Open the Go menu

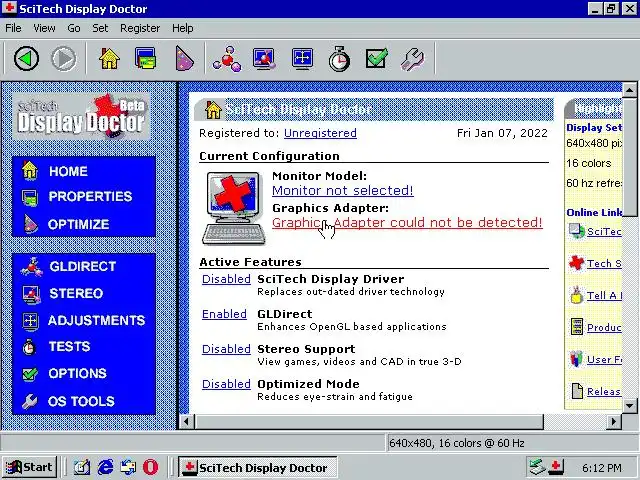click(x=73, y=28)
